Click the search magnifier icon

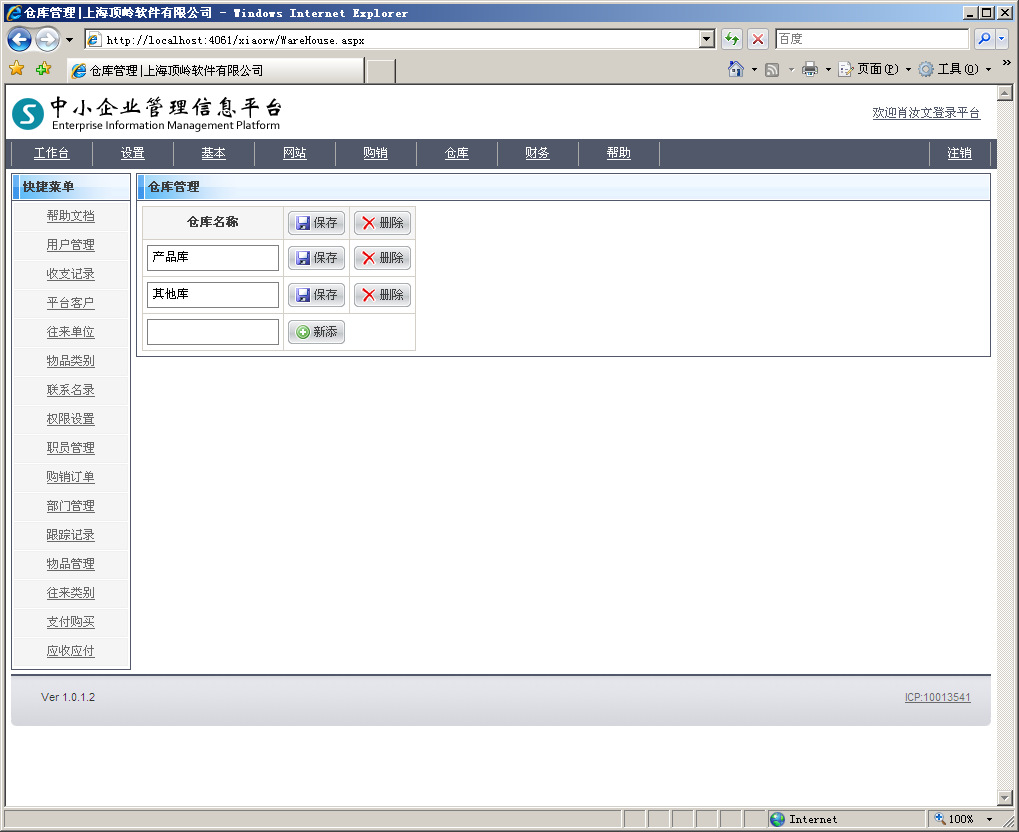pyautogui.click(x=984, y=40)
